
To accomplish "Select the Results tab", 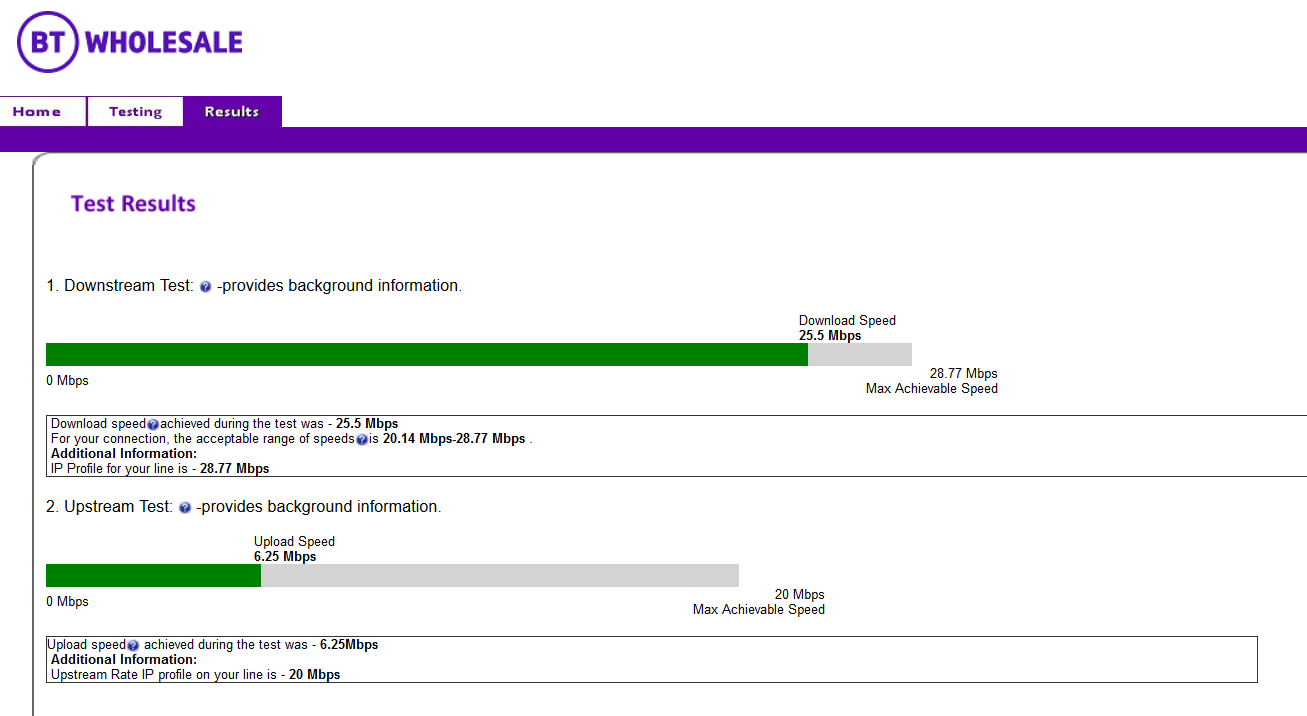I will click(232, 112).
